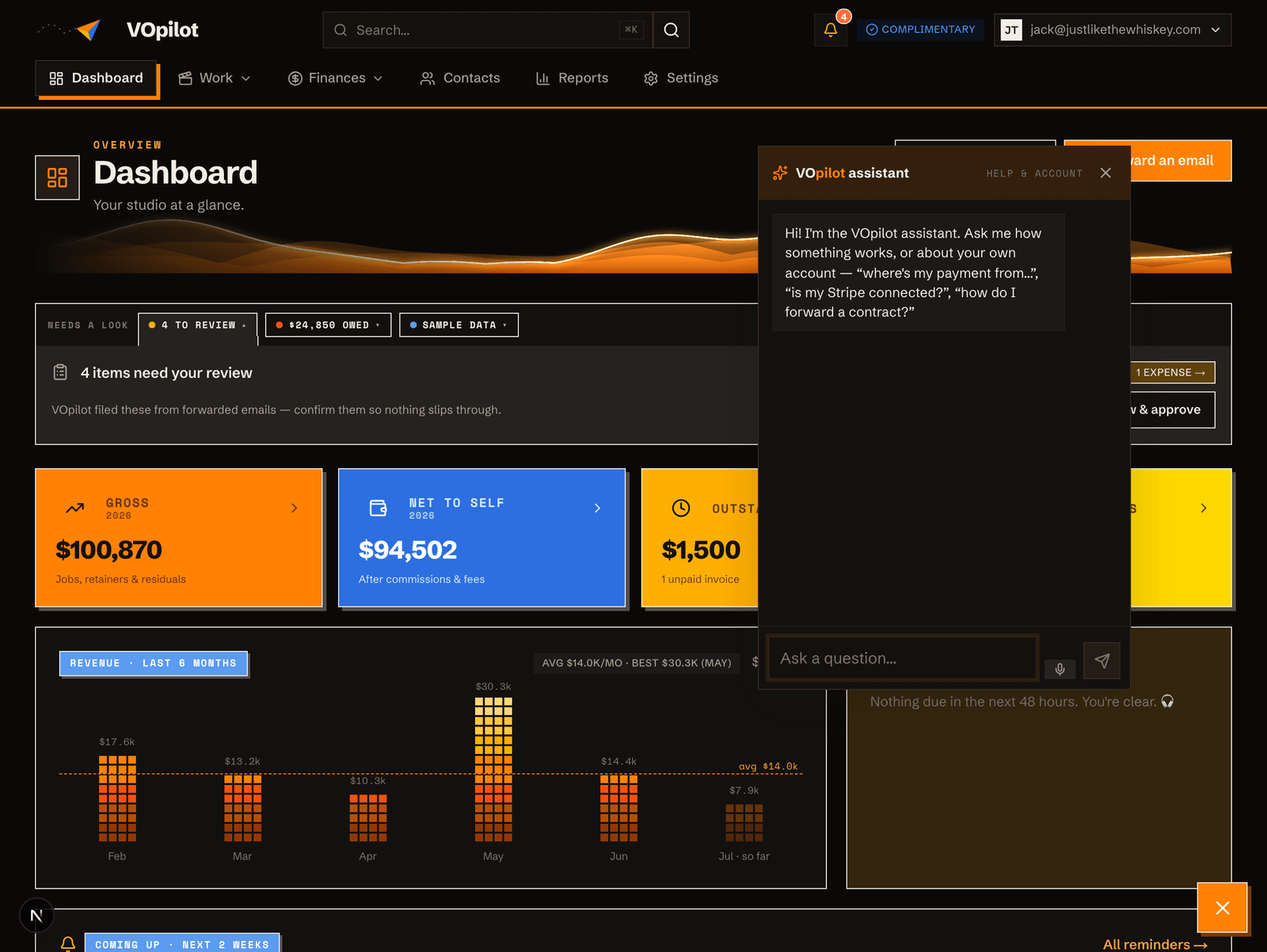Open the Settings page

point(681,78)
